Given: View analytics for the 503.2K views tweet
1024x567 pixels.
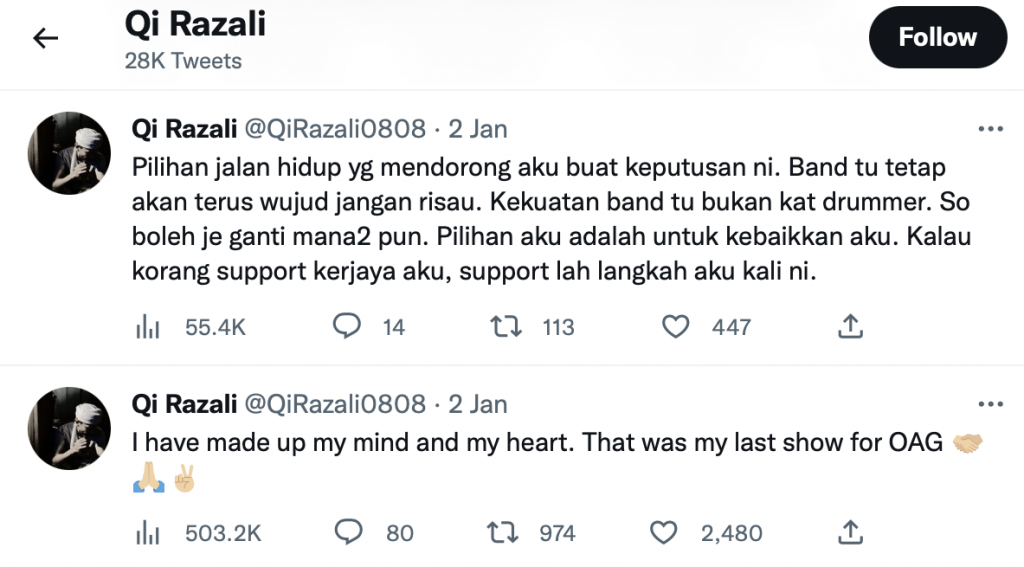Looking at the screenshot, I should pos(146,533).
